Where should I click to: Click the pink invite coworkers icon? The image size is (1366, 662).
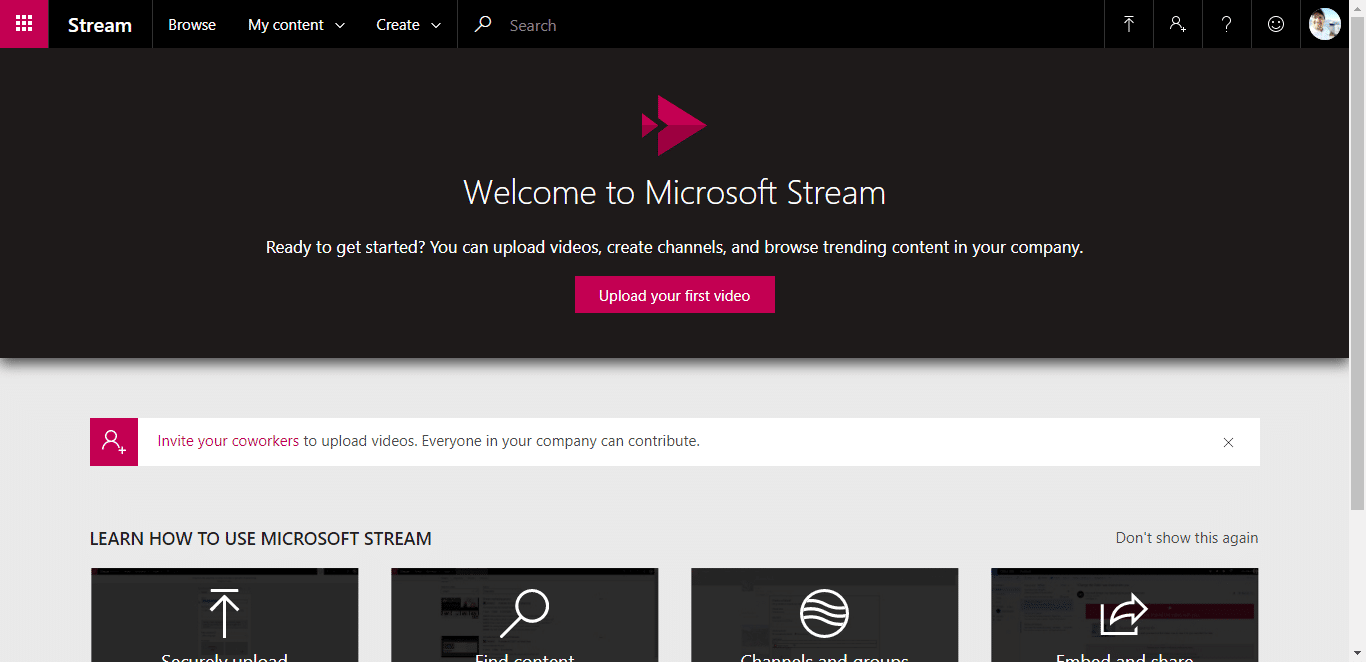click(114, 441)
